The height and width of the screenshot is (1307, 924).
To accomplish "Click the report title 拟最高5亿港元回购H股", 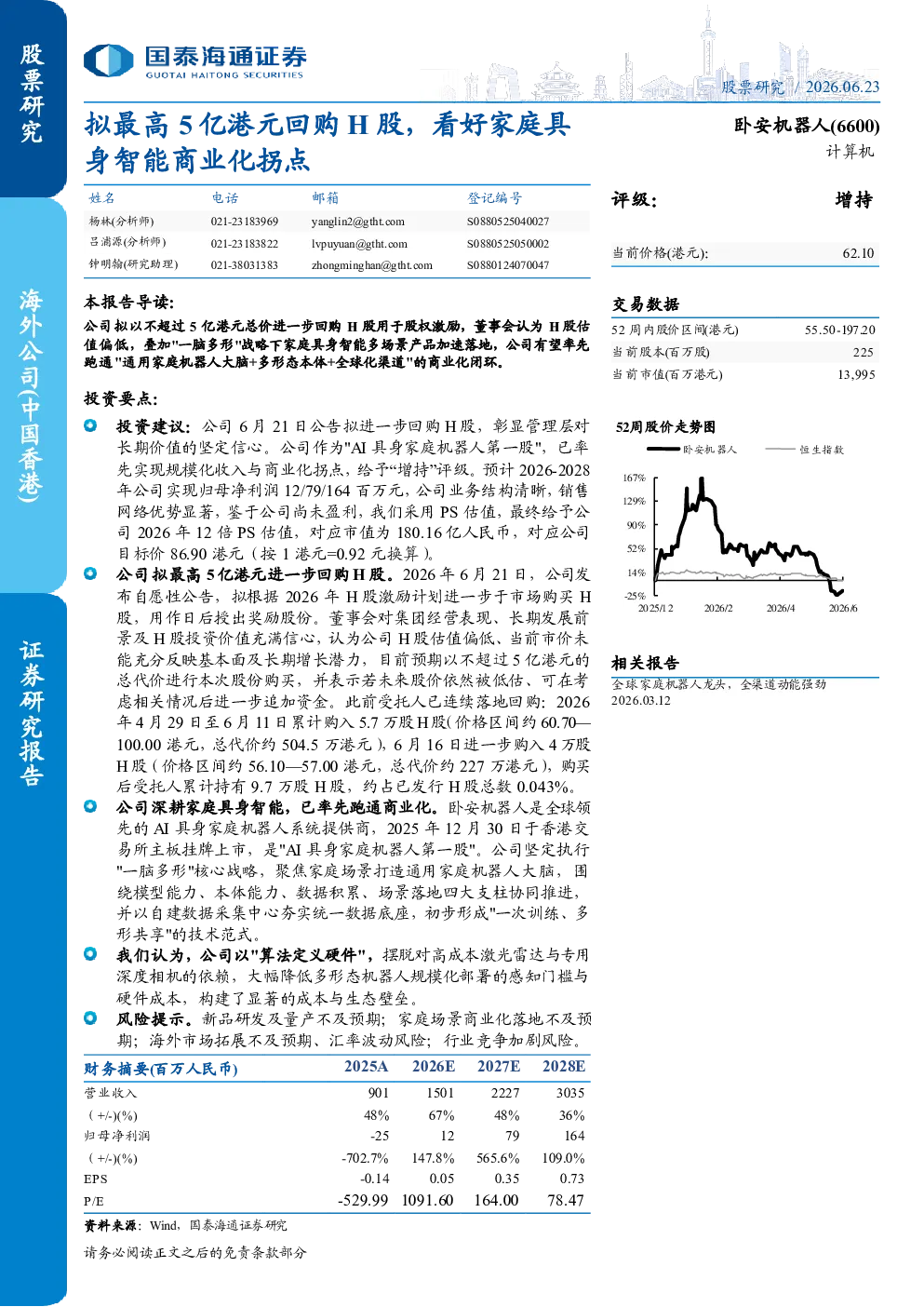I will 328,142.
